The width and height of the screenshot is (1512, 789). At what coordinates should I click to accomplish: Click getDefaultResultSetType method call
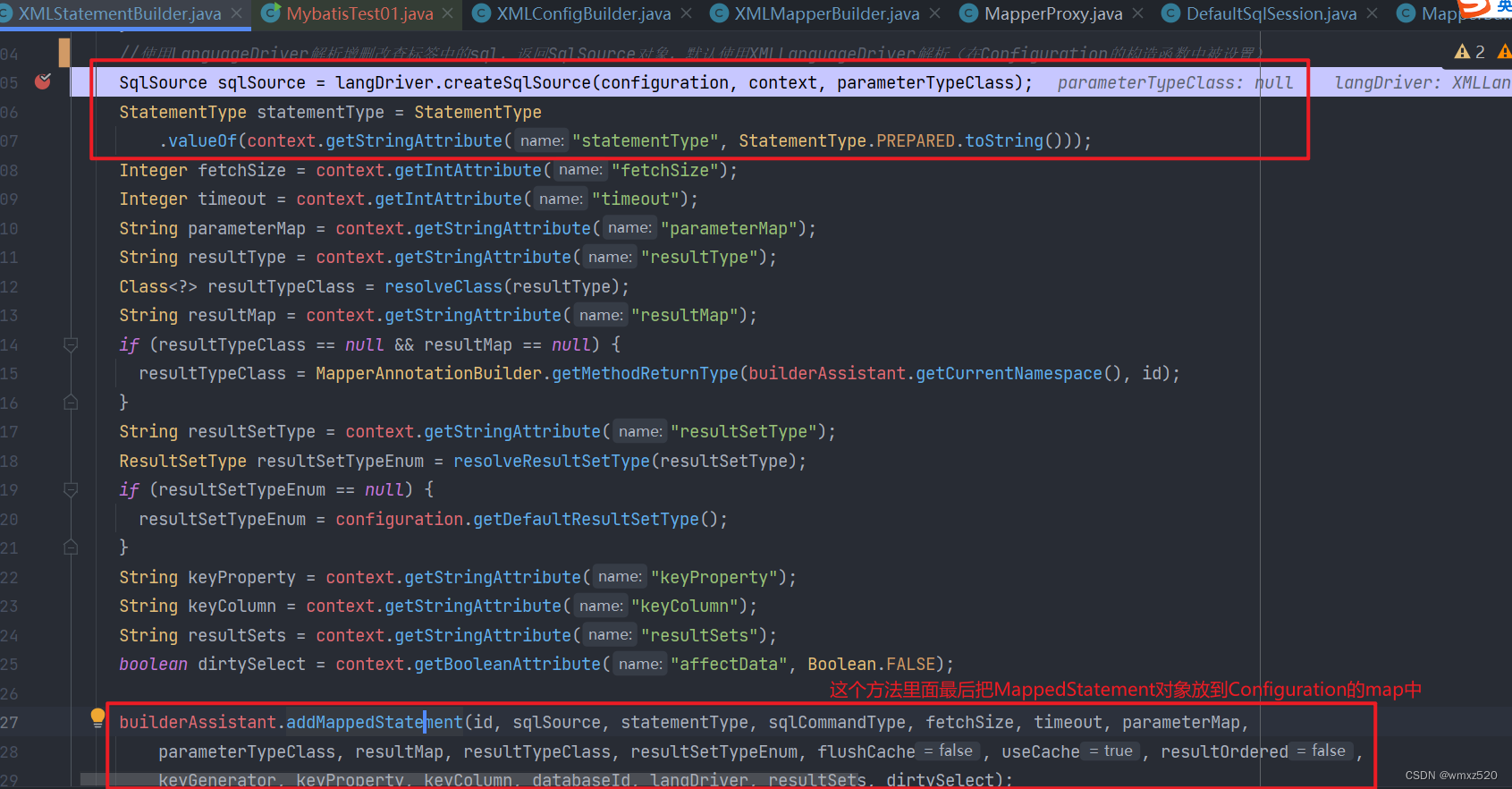pos(586,519)
